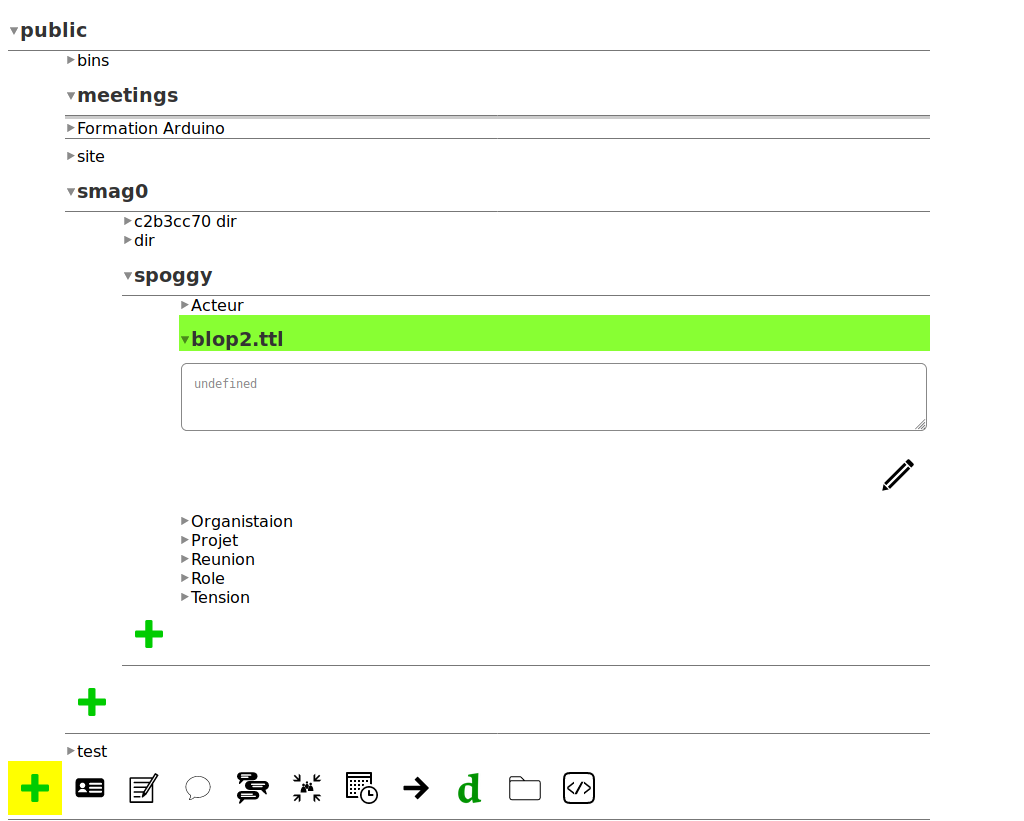Screen dimensions: 1024x821
Task: Expand Formation Arduino triangle
Action: 71,128
